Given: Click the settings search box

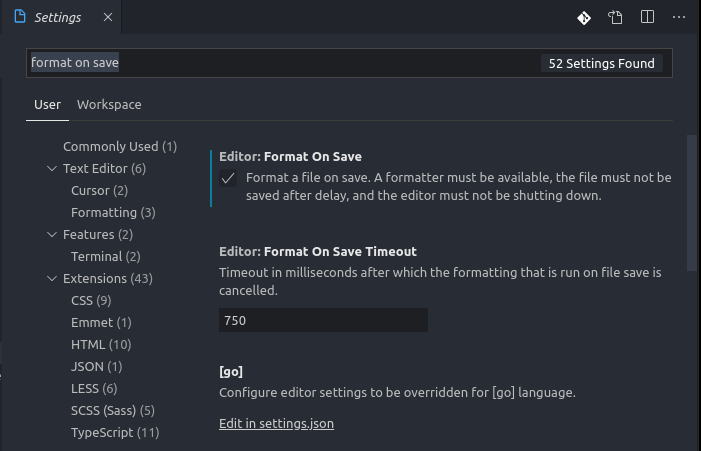Looking at the screenshot, I should (x=280, y=63).
